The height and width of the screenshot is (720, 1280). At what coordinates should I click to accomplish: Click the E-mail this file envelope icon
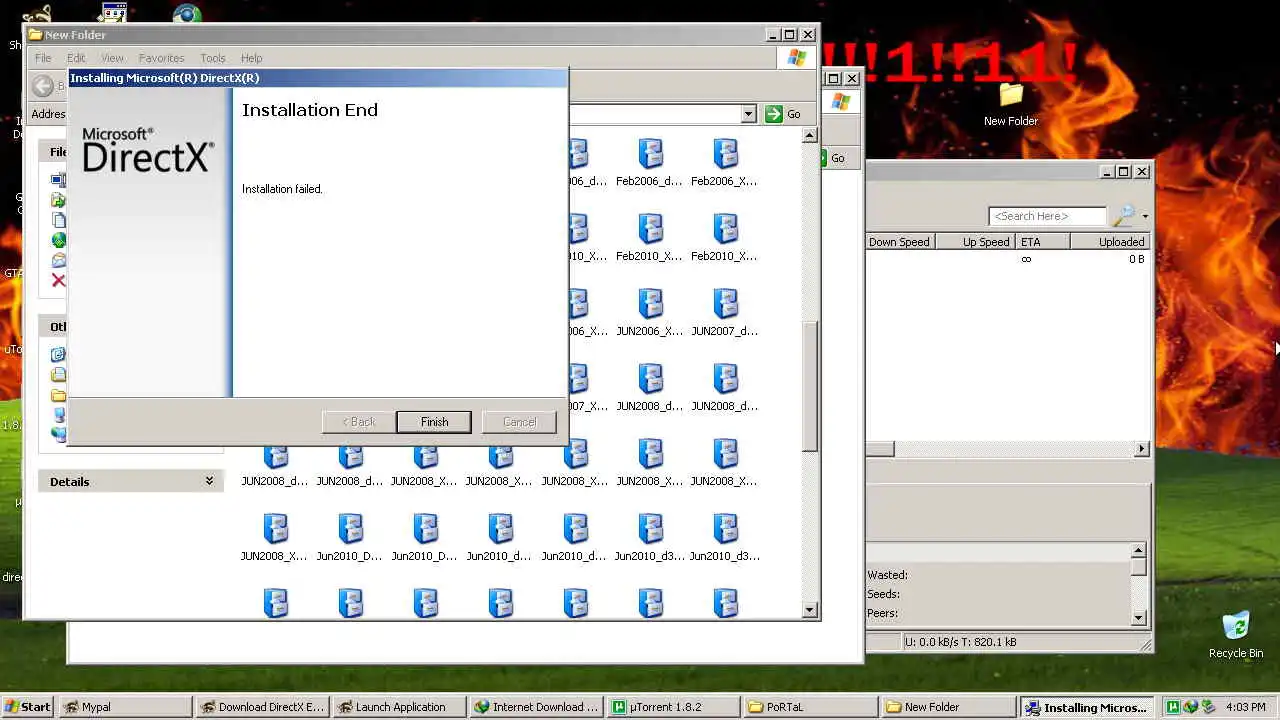tap(59, 260)
